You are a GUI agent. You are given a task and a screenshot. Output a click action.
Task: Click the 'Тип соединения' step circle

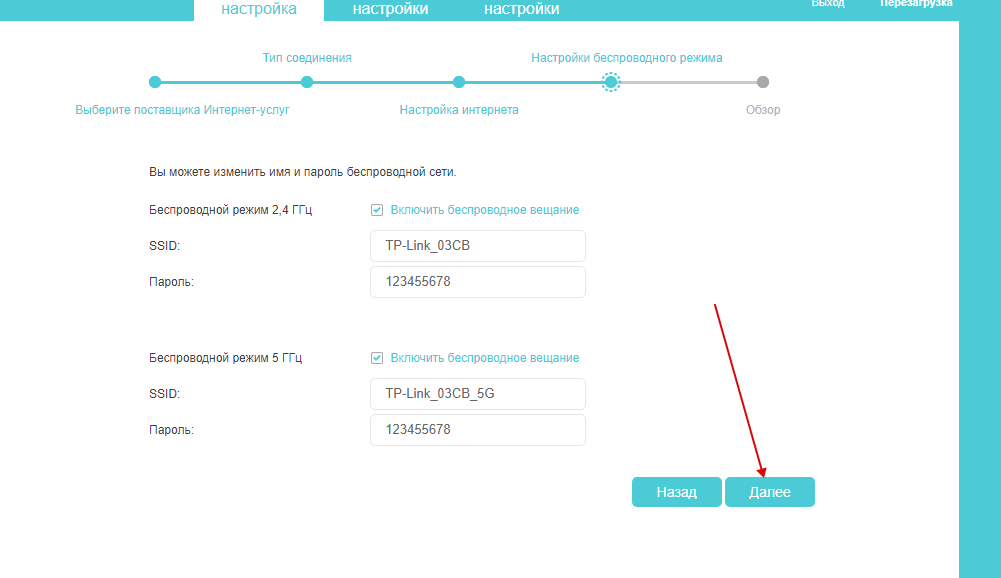tap(307, 82)
